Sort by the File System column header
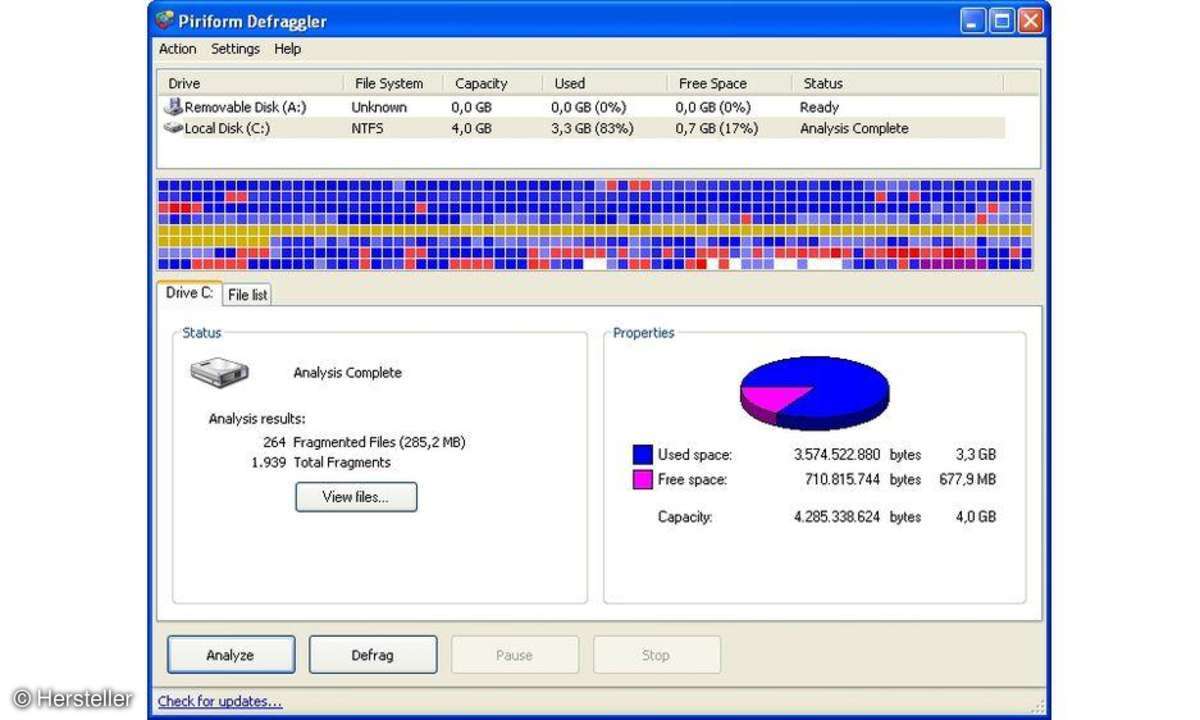Image resolution: width=1200 pixels, height=720 pixels. pyautogui.click(x=393, y=84)
